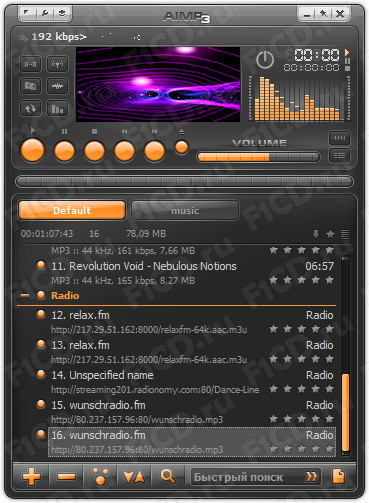Toggle the repeat playback mode button
The width and height of the screenshot is (369, 503).
(x=31, y=108)
